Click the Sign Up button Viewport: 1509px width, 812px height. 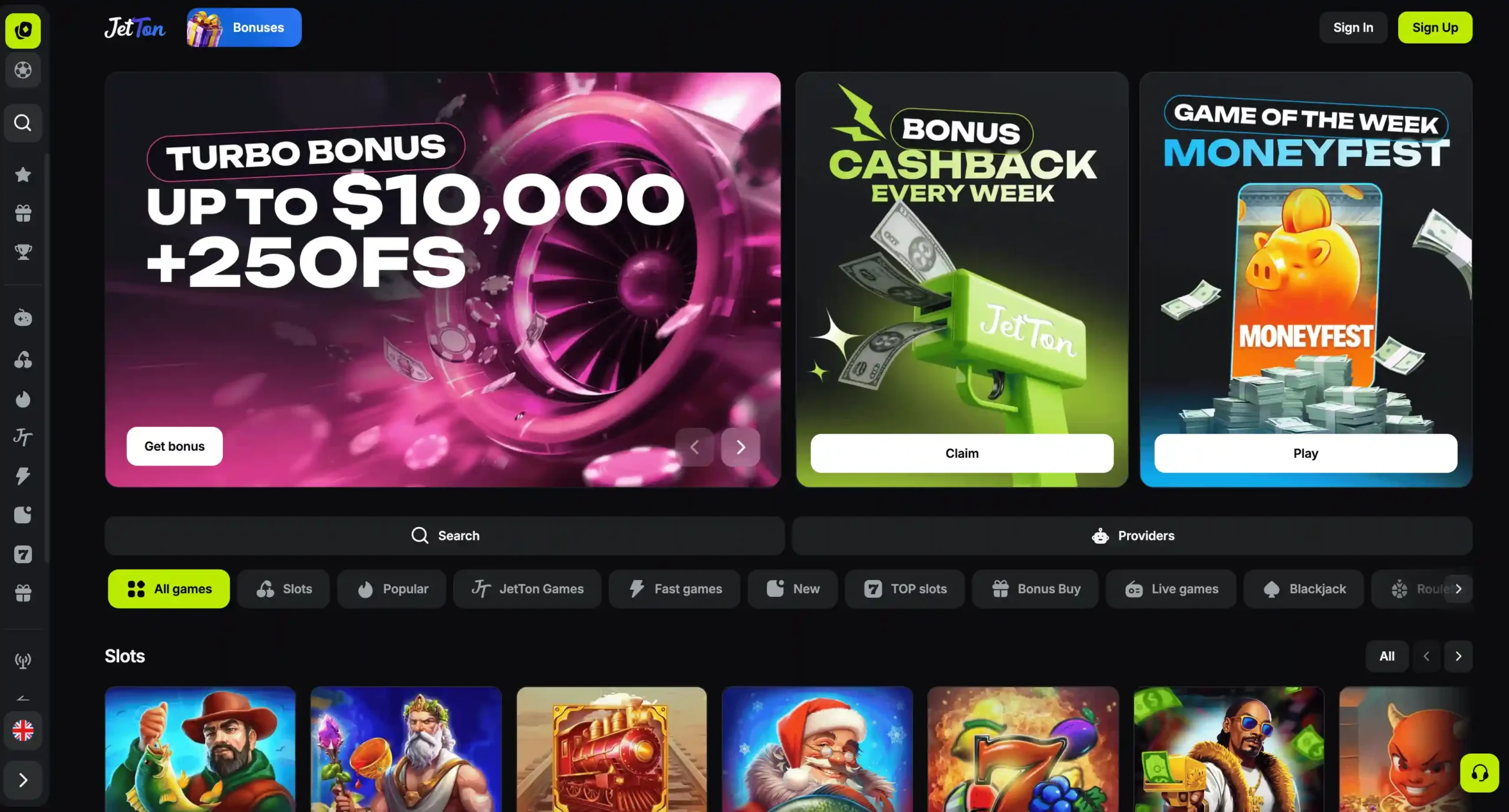tap(1435, 27)
